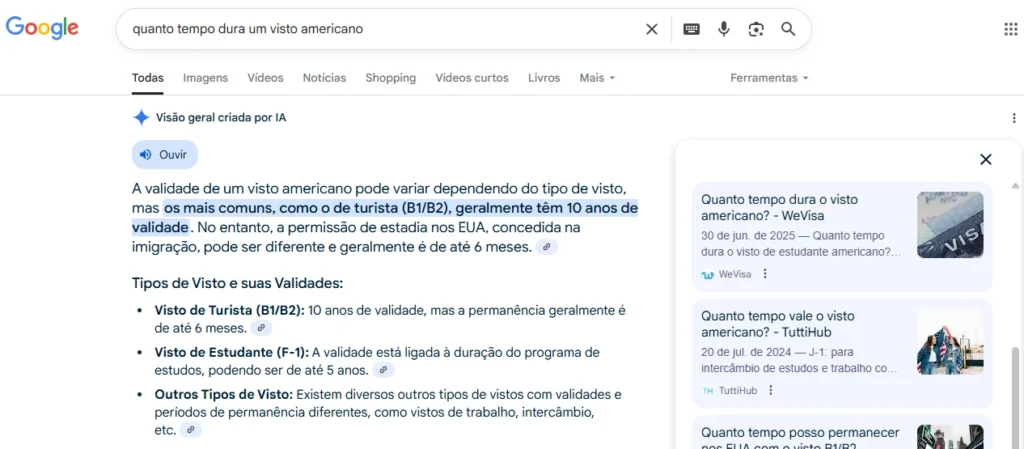Open AI overview three-dot options menu
Image resolution: width=1024 pixels, height=449 pixels.
pyautogui.click(x=1014, y=118)
